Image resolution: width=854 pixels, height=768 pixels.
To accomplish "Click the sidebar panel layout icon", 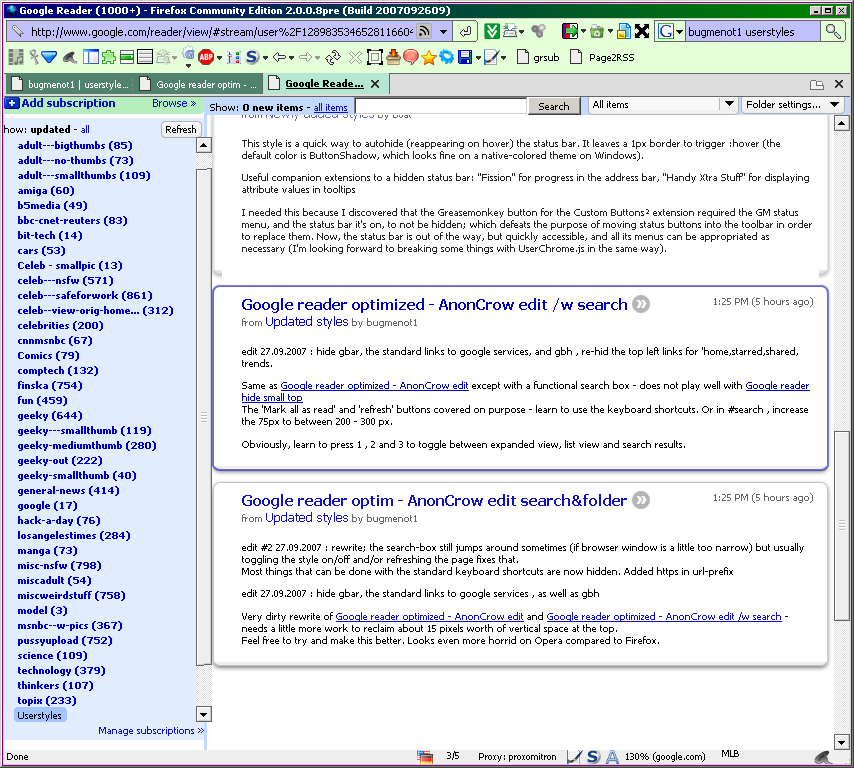I will tap(90, 57).
